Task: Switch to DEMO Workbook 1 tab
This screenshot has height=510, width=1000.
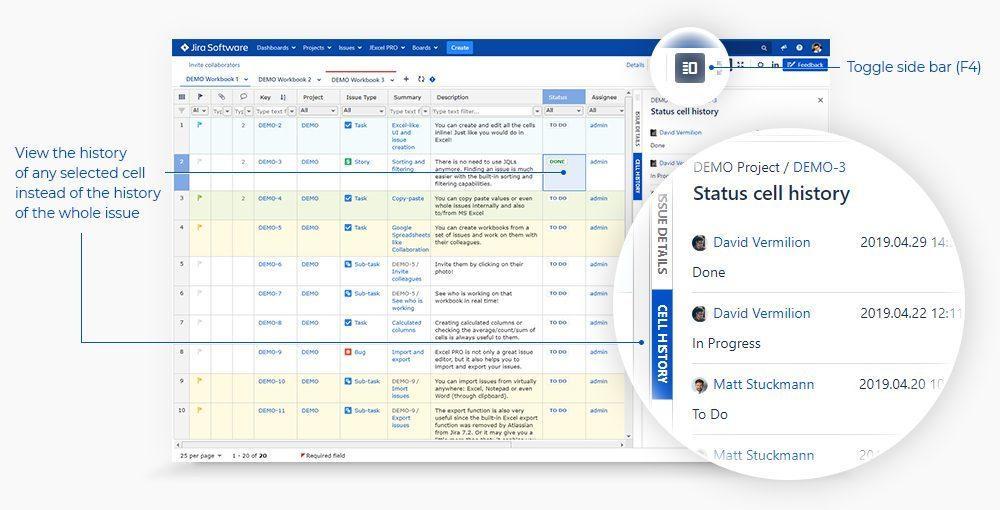Action: tap(212, 80)
